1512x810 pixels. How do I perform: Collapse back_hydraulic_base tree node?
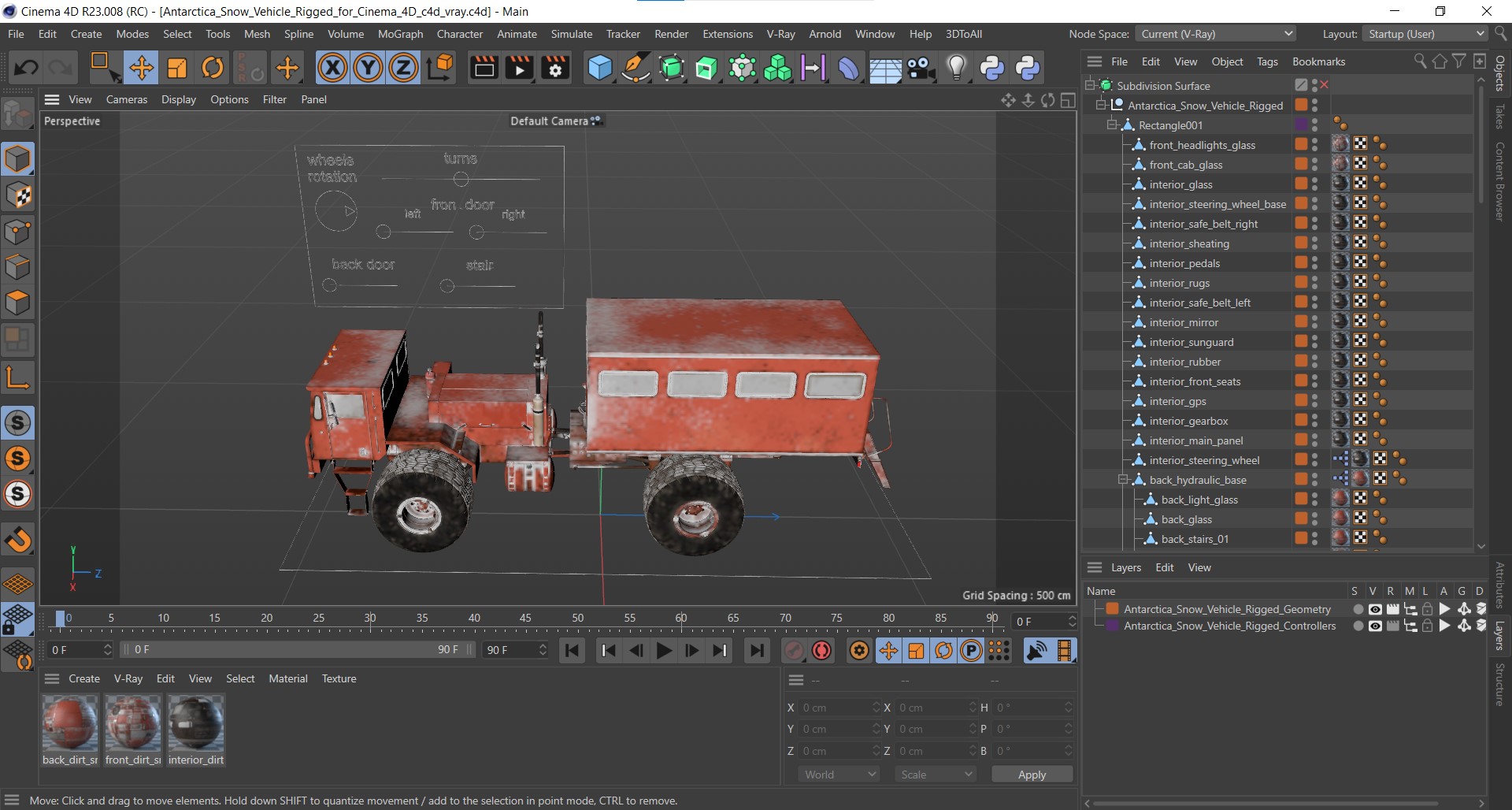pyautogui.click(x=1124, y=480)
